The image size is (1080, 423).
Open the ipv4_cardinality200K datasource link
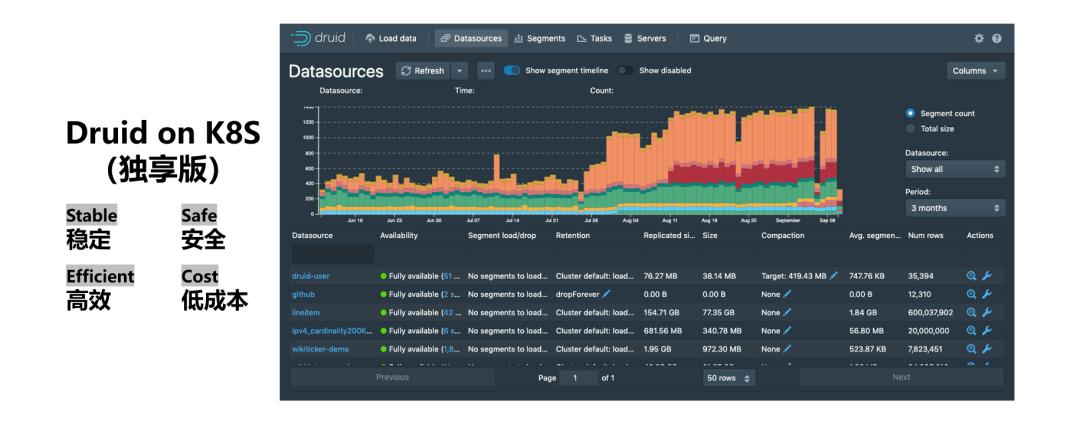click(333, 331)
